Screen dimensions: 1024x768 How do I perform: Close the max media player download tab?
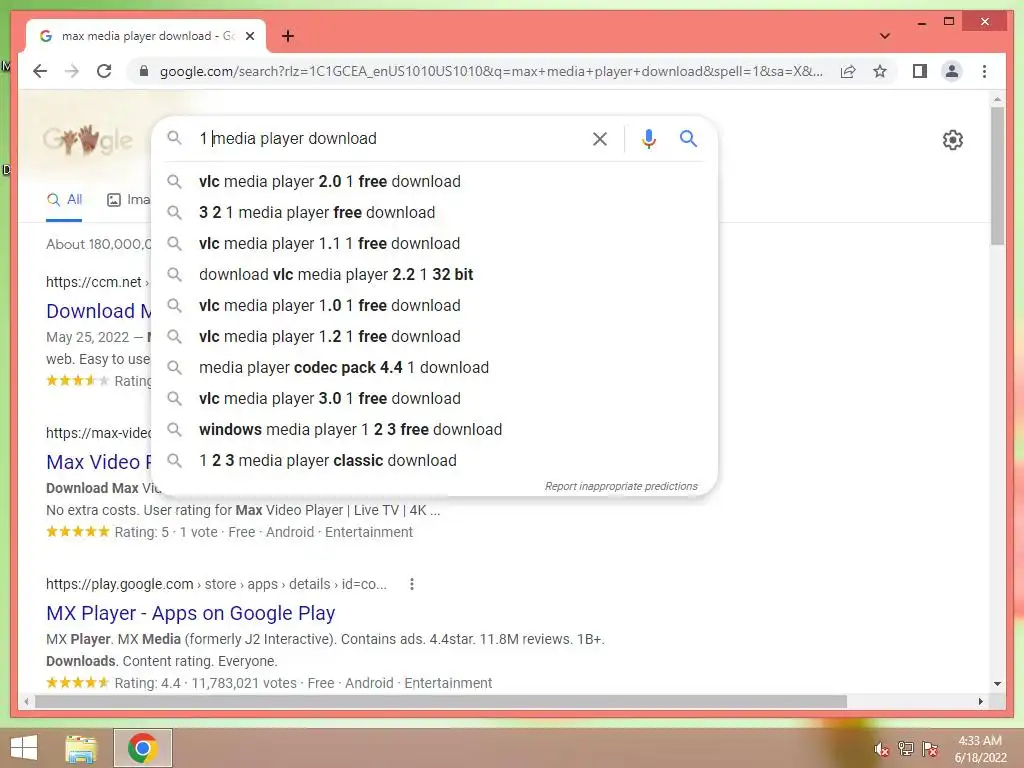click(x=249, y=36)
